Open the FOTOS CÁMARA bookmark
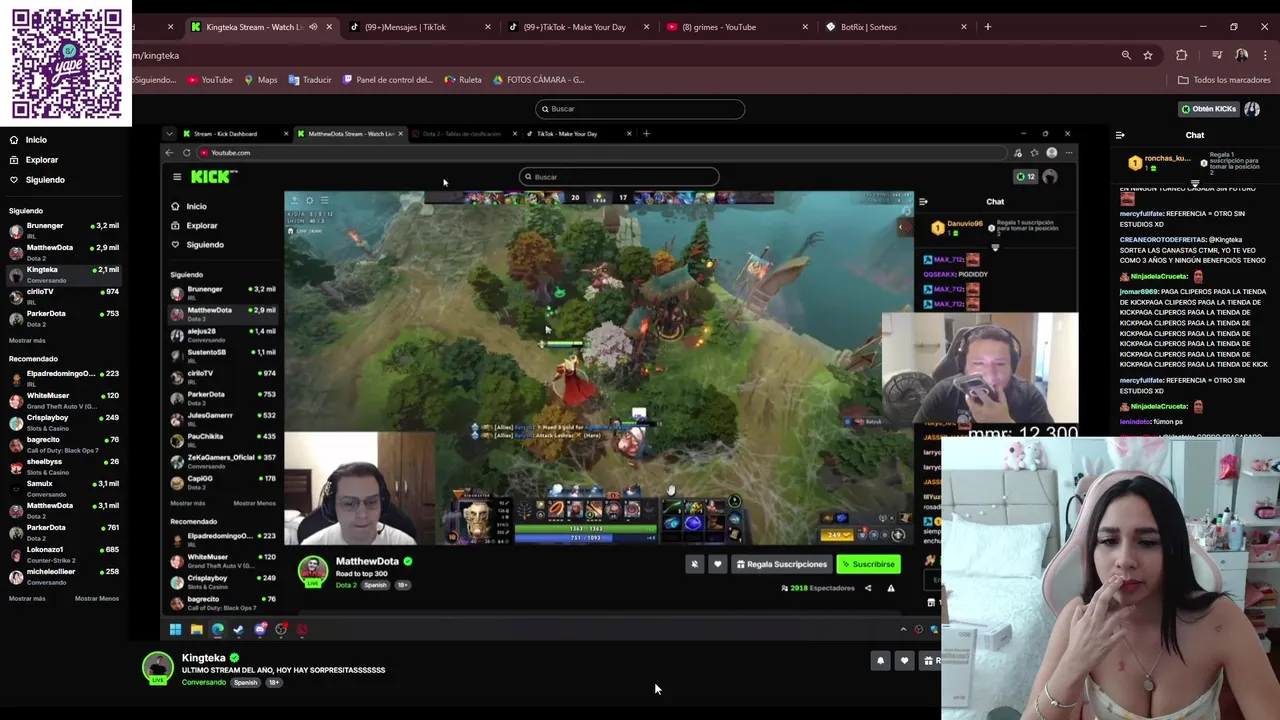Viewport: 1280px width, 720px height. pos(539,80)
